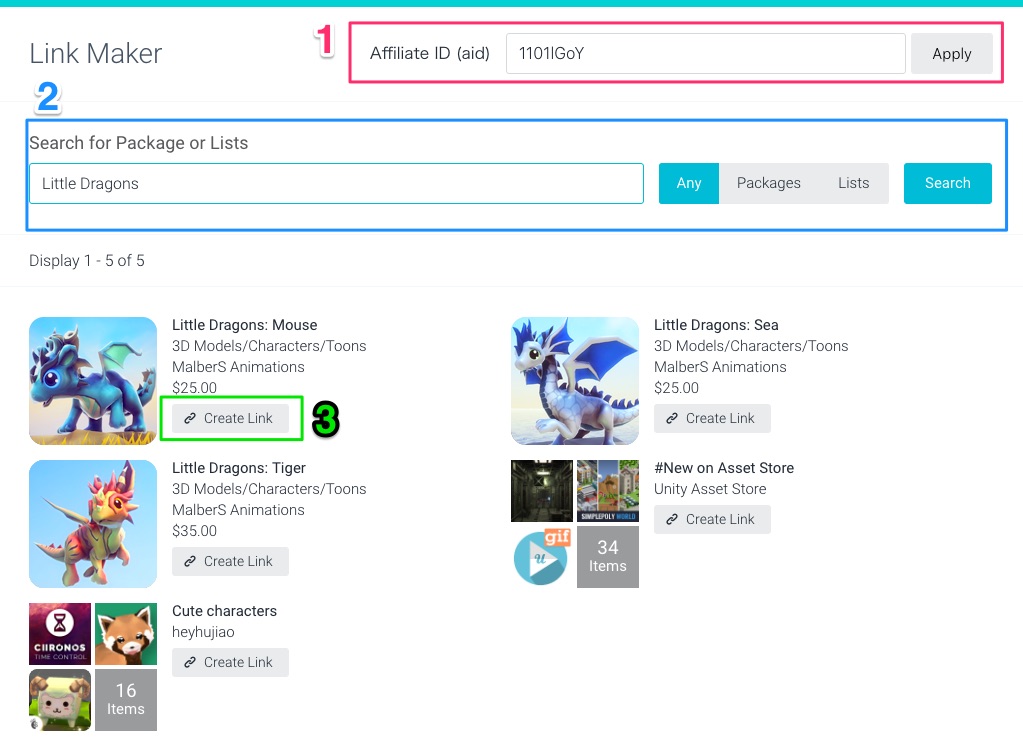Screen dimensions: 1023x752
Task: Click the heyhujiao author name
Action: (203, 632)
